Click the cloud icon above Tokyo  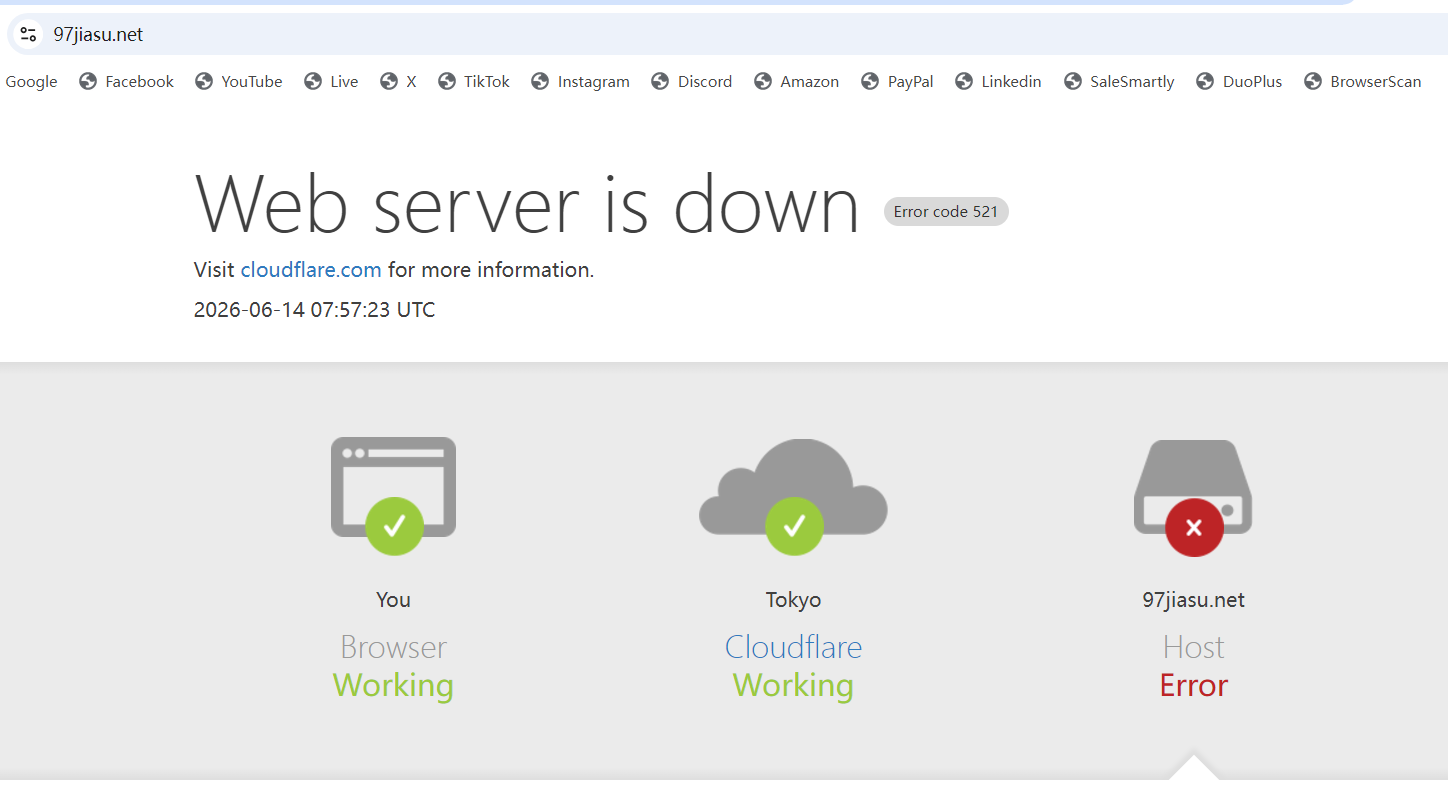pos(793,486)
